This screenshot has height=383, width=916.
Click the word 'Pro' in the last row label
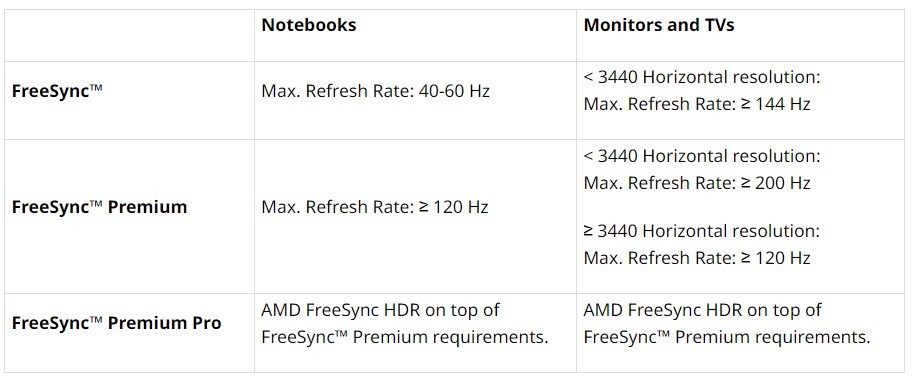coord(207,323)
